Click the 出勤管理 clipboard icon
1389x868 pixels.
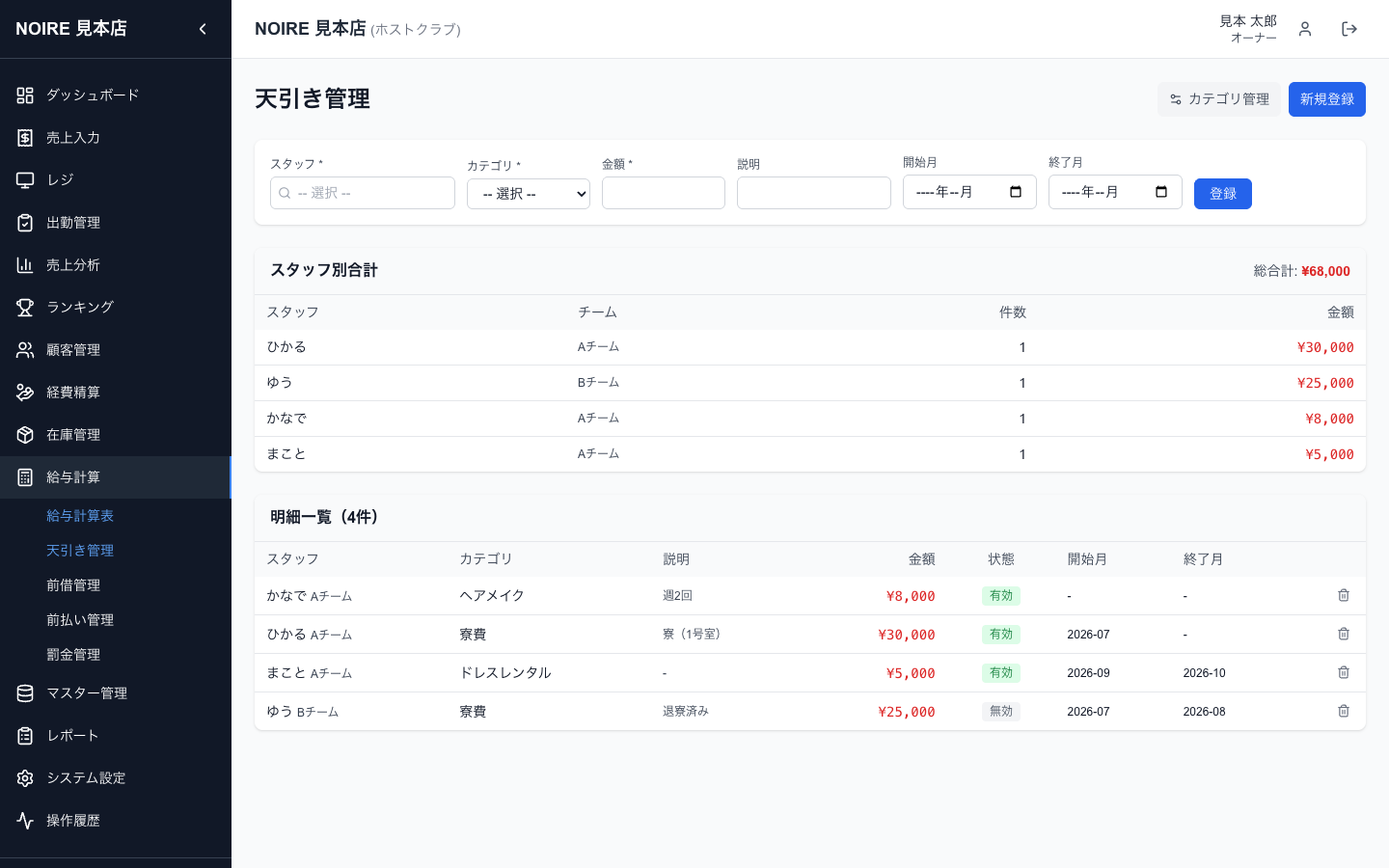pos(25,223)
